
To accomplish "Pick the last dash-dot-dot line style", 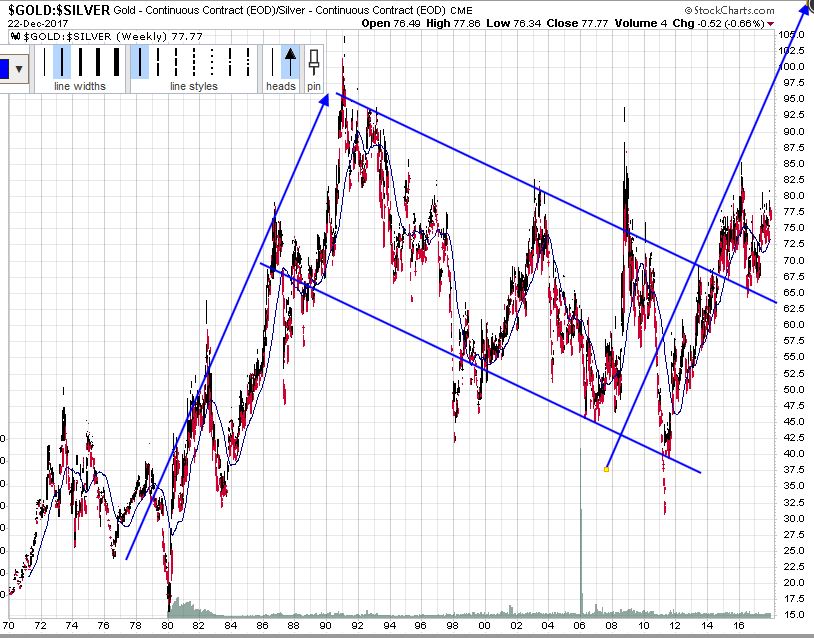I will [x=248, y=62].
